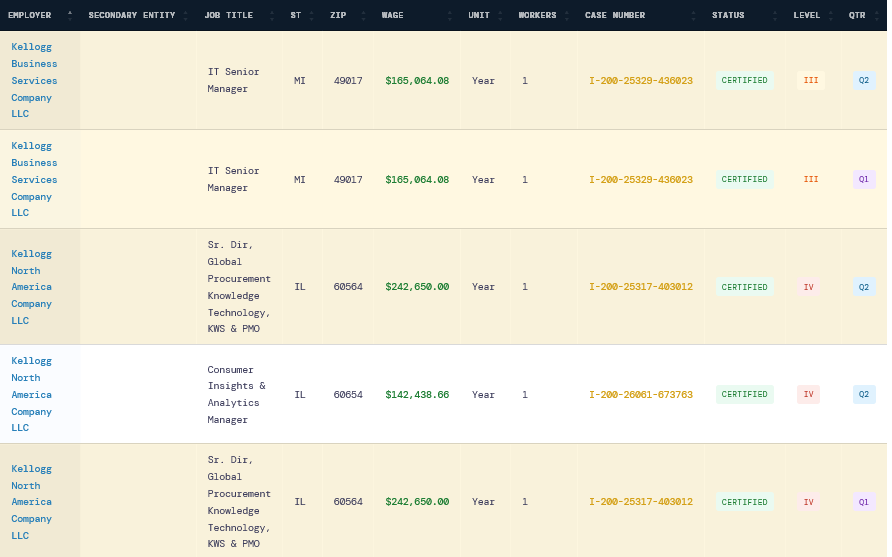Select IT Senior Manager title in Q1 row
Screen dimensions: 892x557
coord(233,179)
